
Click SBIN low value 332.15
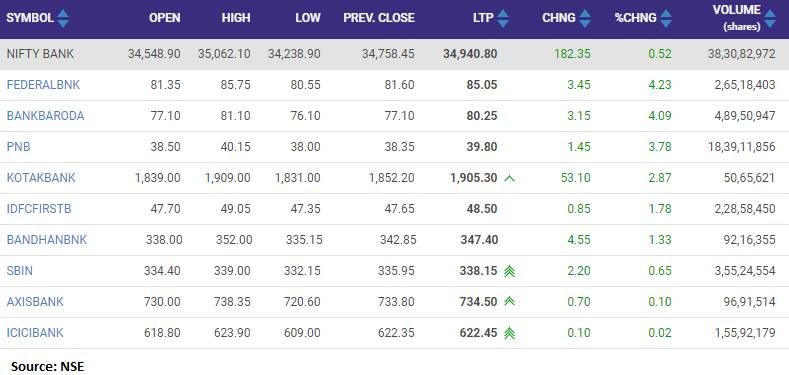[303, 271]
